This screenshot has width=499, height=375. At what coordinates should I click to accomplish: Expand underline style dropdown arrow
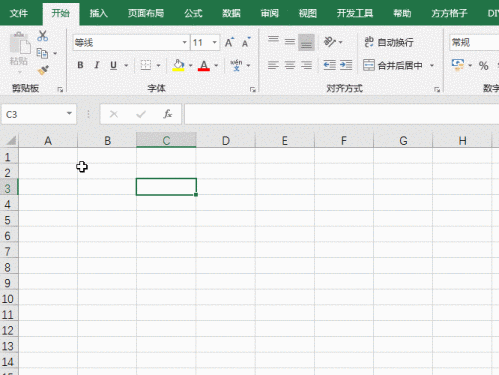[126, 65]
